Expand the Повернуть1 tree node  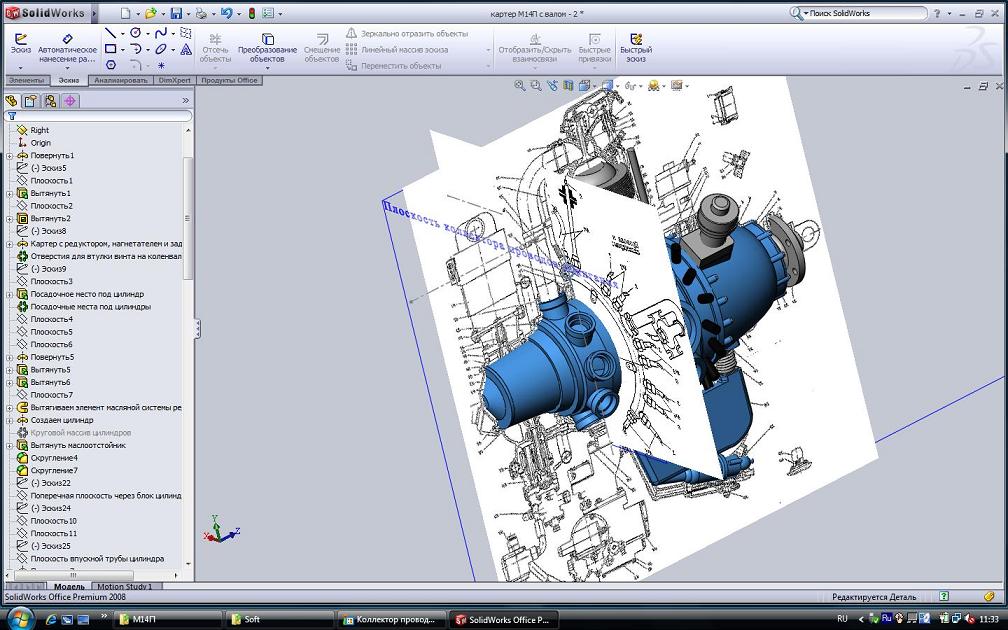tap(10, 156)
